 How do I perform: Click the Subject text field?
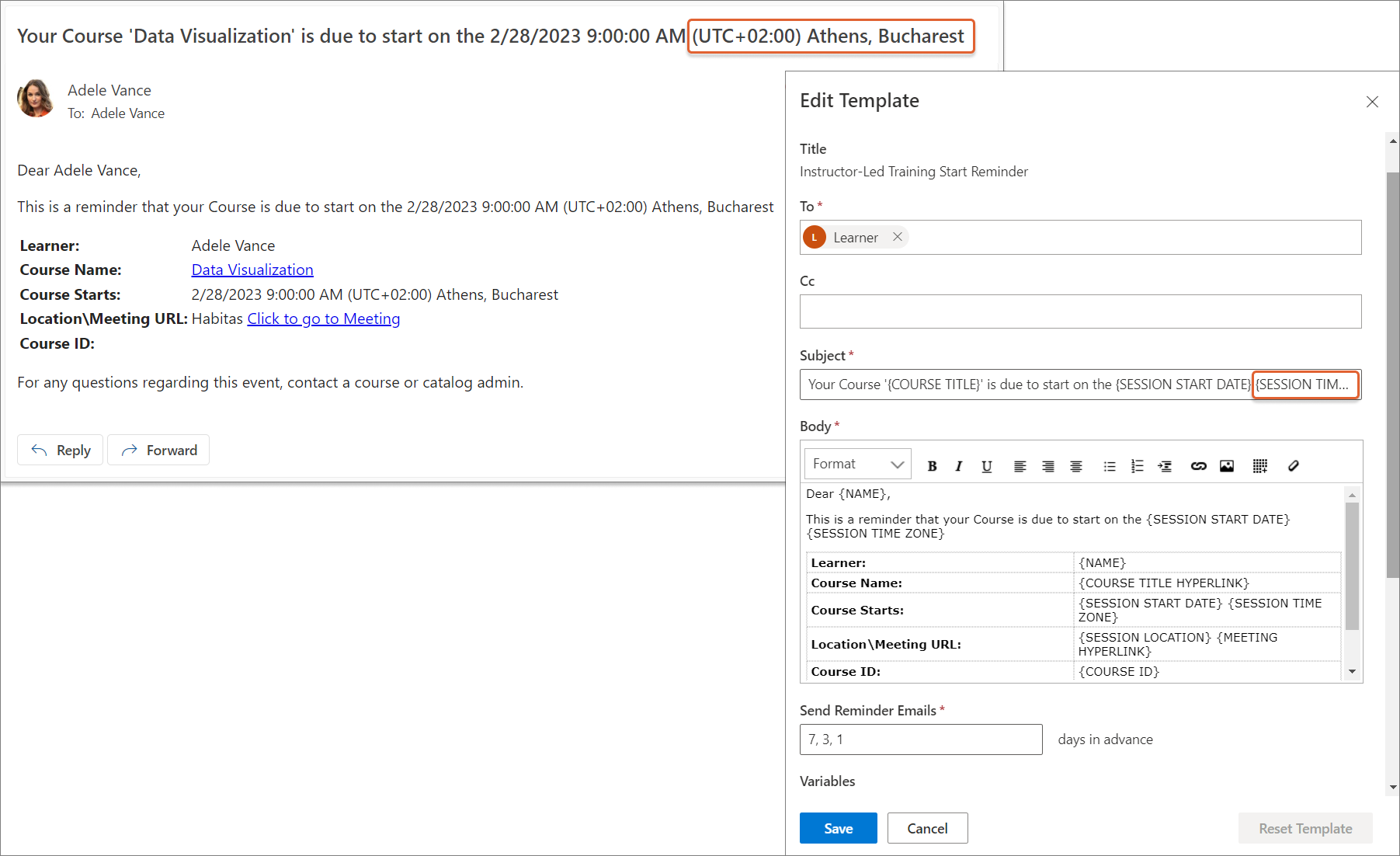[x=1025, y=385]
